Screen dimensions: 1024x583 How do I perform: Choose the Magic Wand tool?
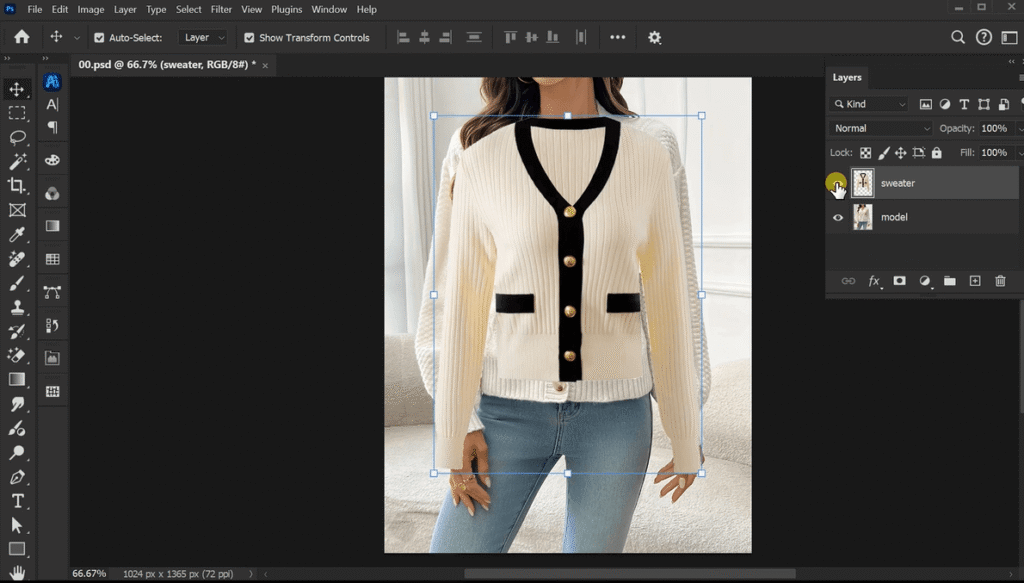point(17,161)
